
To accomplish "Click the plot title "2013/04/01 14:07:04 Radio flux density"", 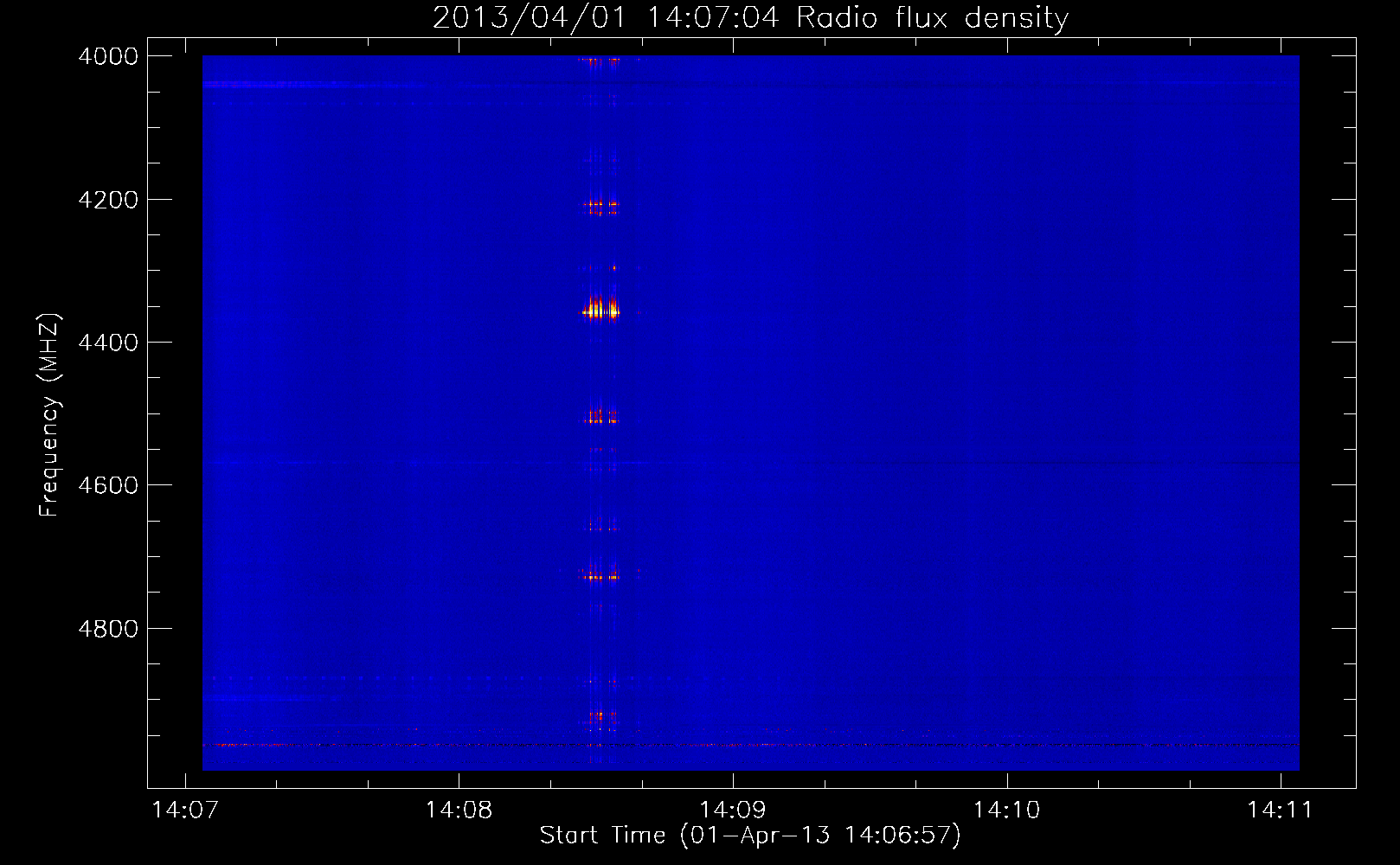I will pyautogui.click(x=750, y=17).
